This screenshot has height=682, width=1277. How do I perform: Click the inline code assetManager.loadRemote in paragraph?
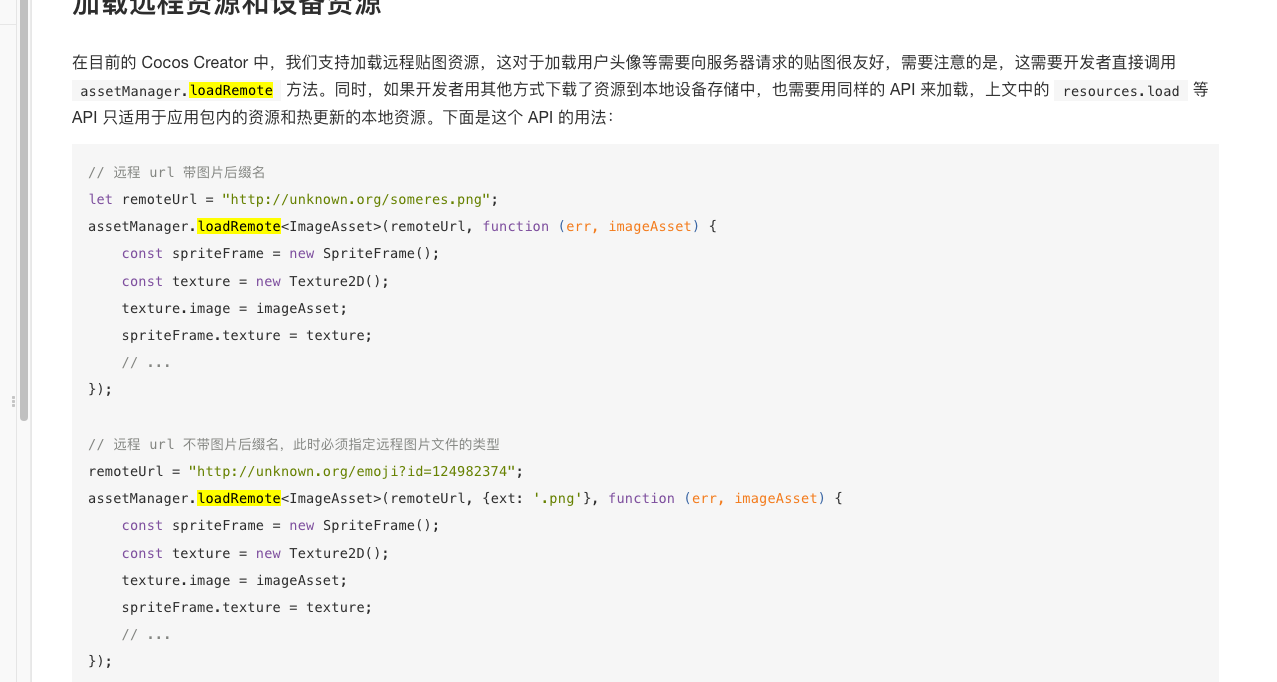pos(176,91)
